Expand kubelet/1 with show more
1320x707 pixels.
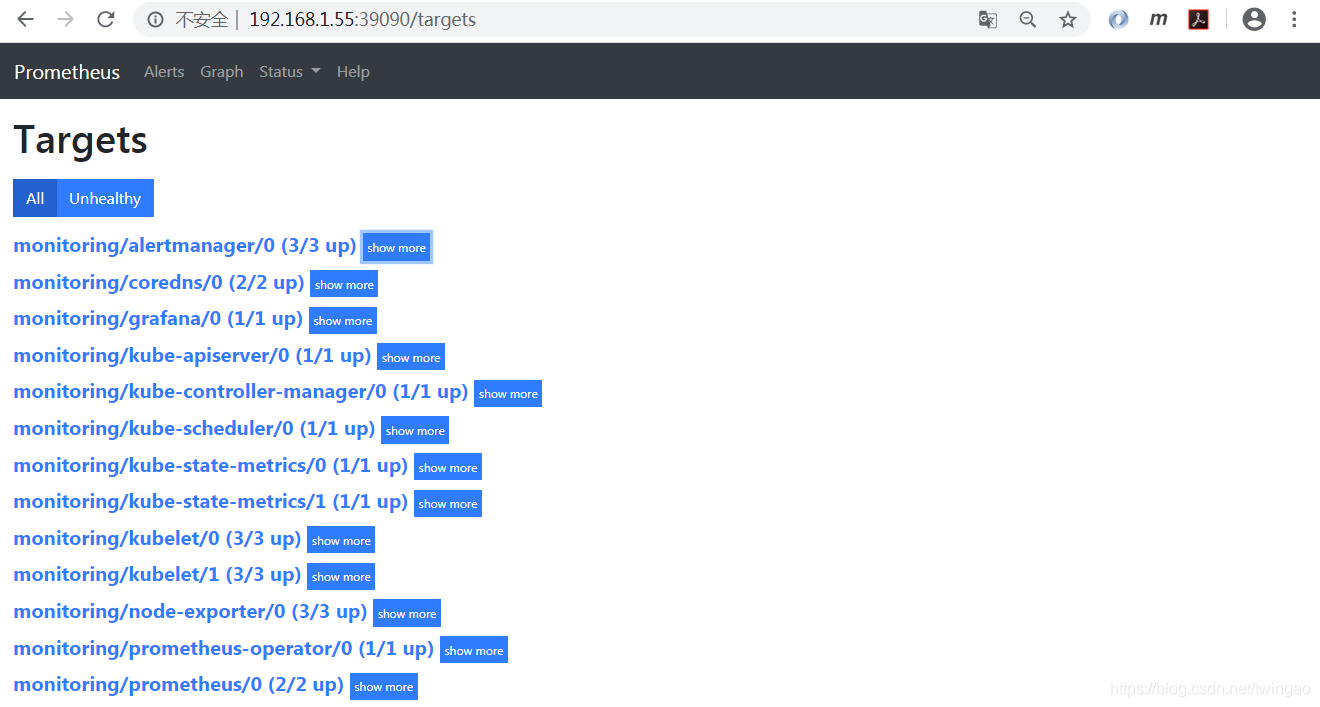[341, 576]
